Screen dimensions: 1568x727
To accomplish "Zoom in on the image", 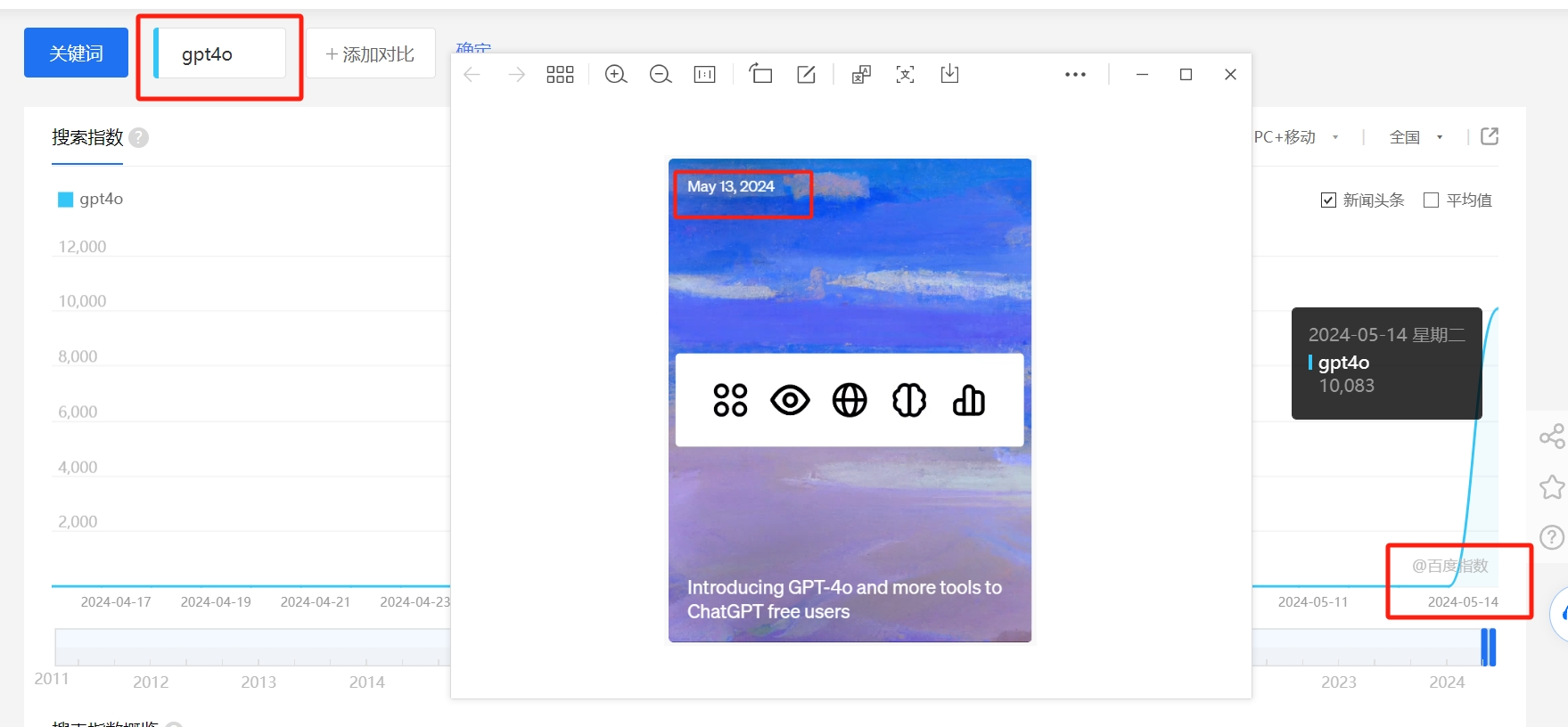I will click(x=616, y=75).
